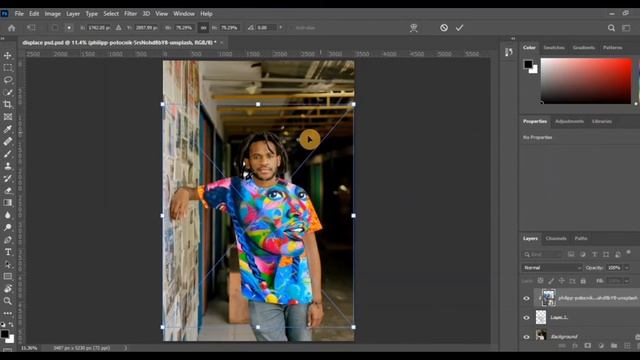Open the File menu
640x360 pixels.
[19, 13]
